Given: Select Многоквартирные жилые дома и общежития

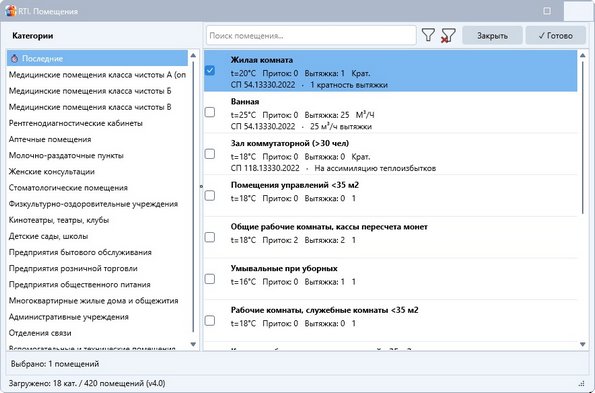Looking at the screenshot, I should 97,300.
